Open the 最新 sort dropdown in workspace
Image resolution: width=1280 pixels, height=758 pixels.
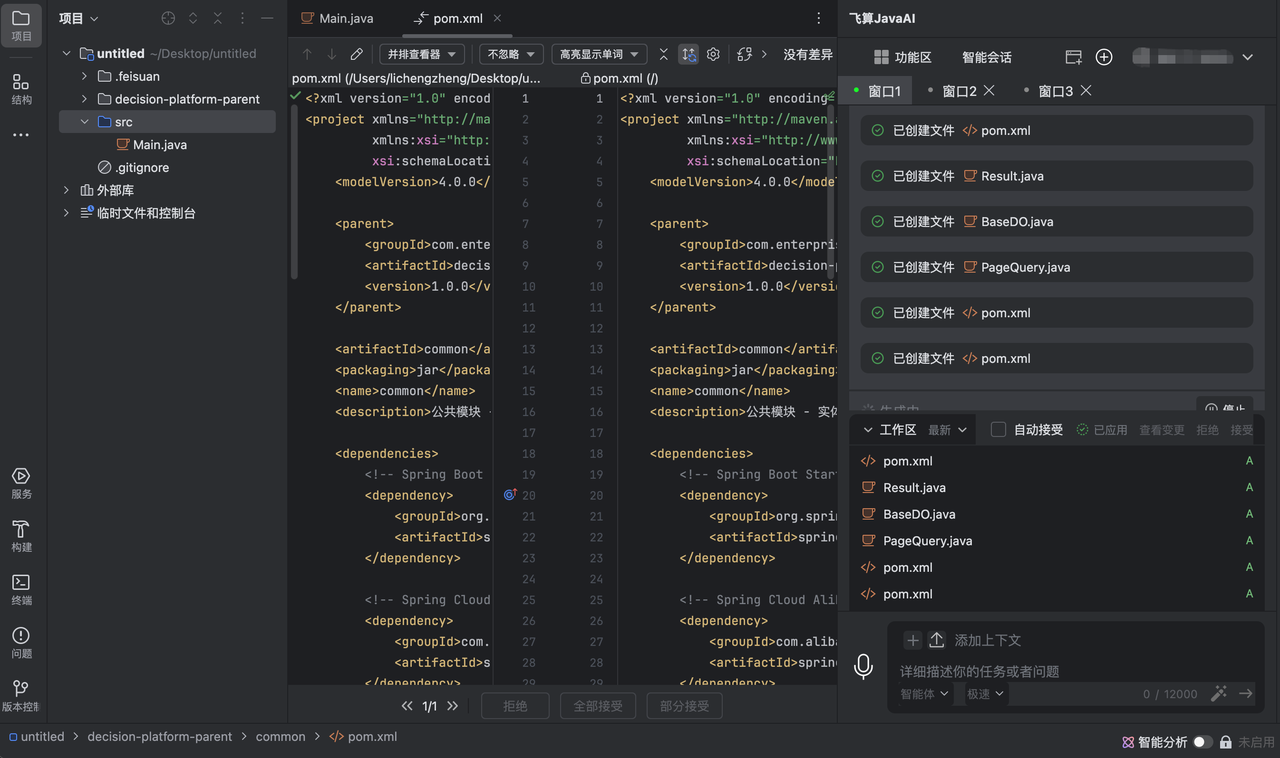coord(948,429)
